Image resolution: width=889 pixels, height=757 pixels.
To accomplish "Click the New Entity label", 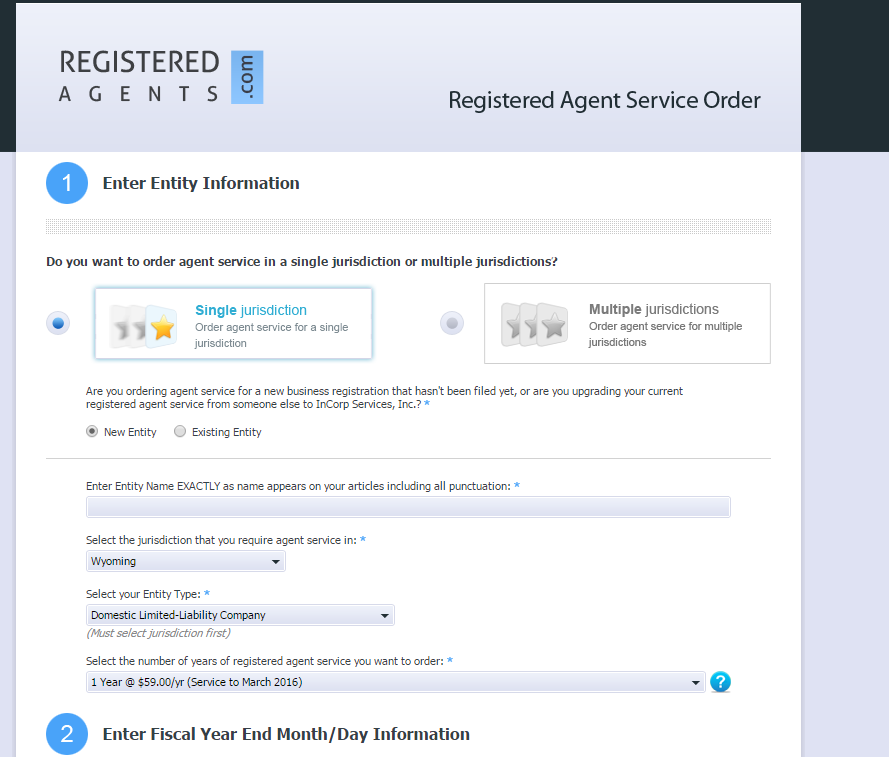I will 130,432.
